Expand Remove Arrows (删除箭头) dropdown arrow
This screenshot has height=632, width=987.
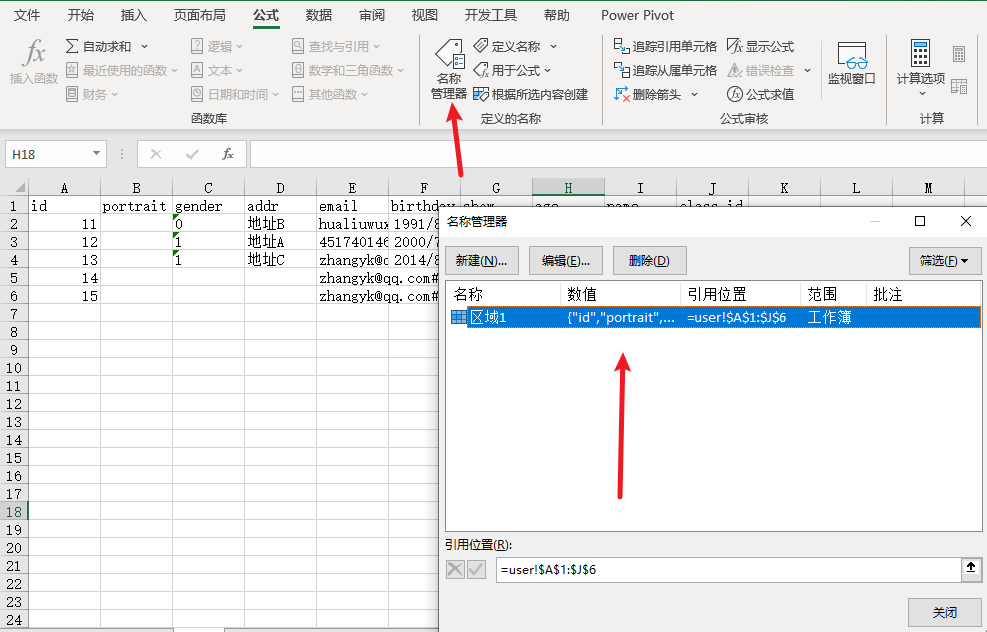point(694,94)
